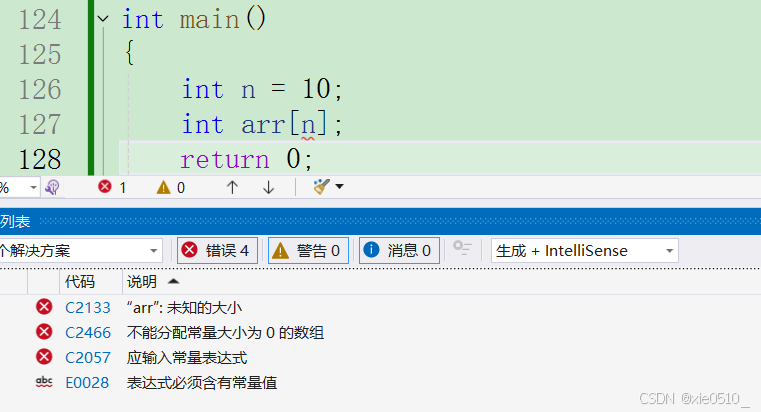Open the 生成 + IntelliSense dropdown
The height and width of the screenshot is (412, 761).
click(x=584, y=251)
